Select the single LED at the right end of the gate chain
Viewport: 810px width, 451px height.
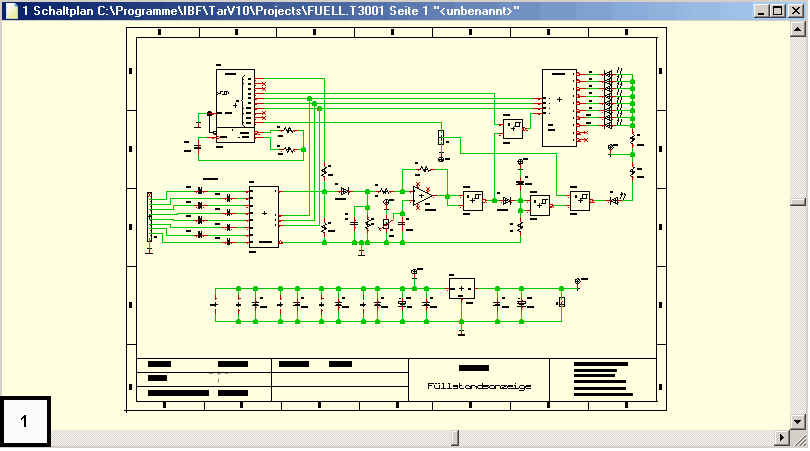pos(614,201)
